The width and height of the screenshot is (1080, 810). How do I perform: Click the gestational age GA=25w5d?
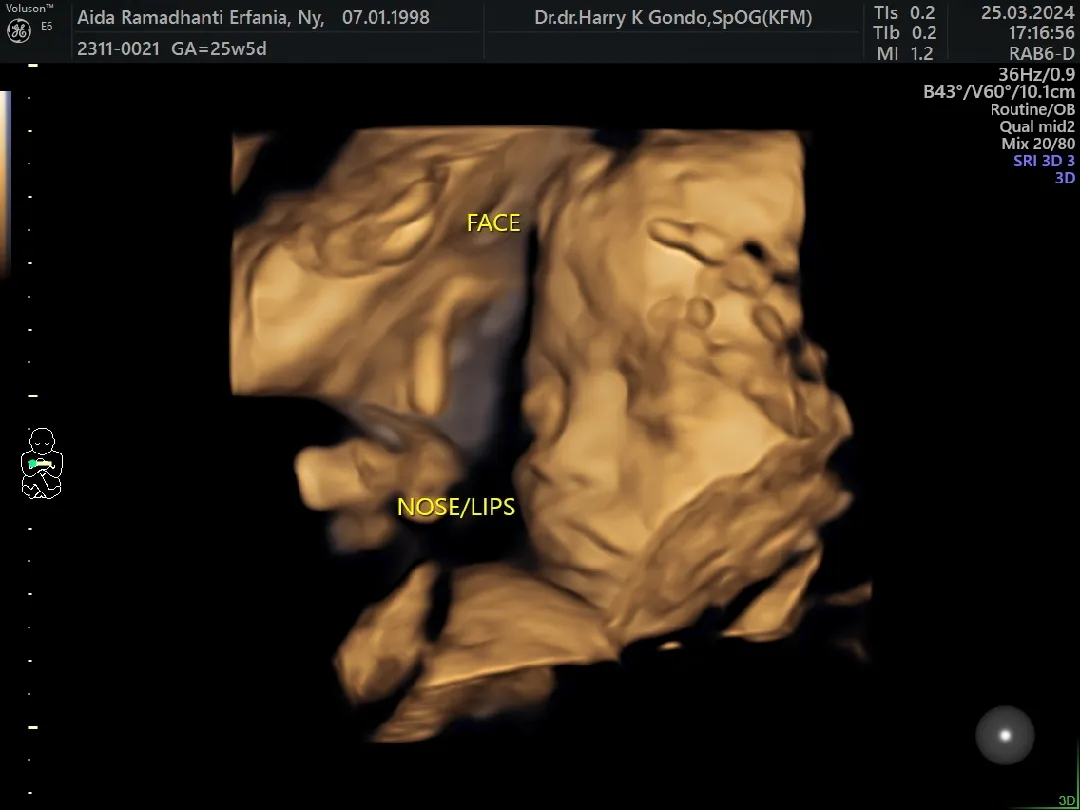pos(219,49)
